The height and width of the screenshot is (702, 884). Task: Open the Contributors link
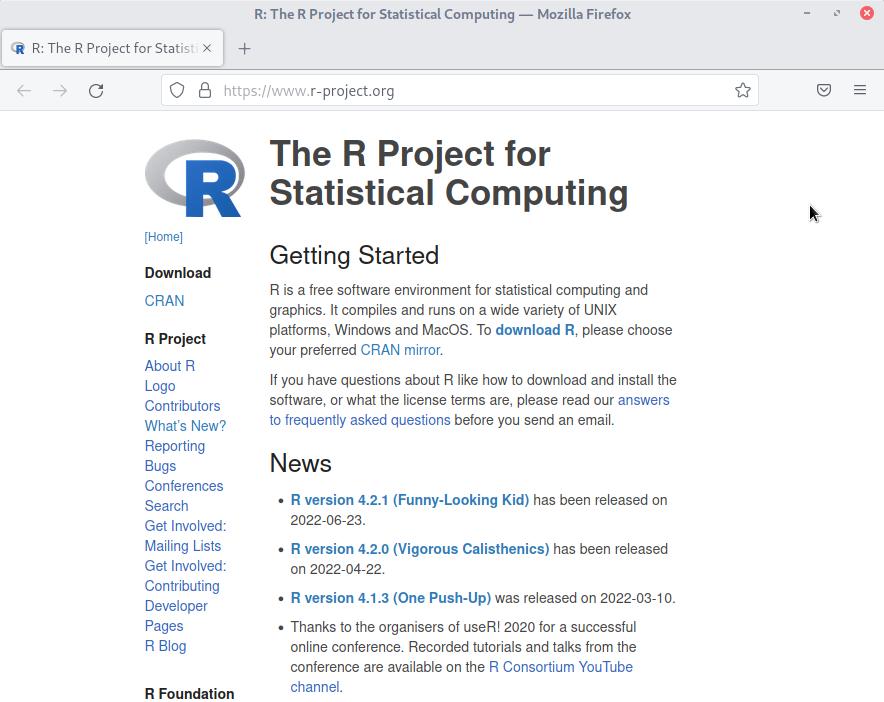[x=182, y=406]
